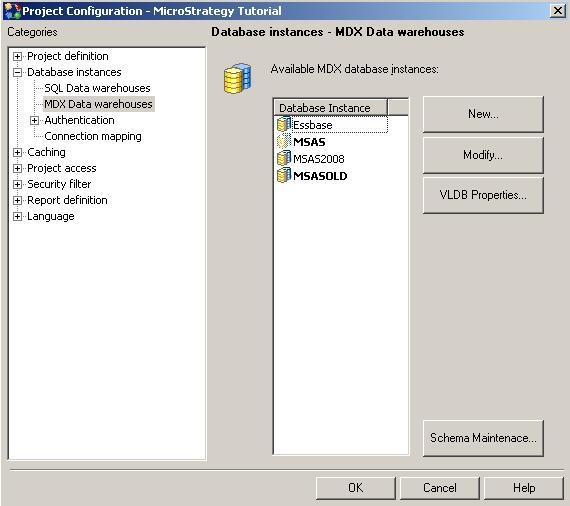Screen dimensions: 570x506
Task: Open Schema Maintenace... button
Action: (483, 438)
